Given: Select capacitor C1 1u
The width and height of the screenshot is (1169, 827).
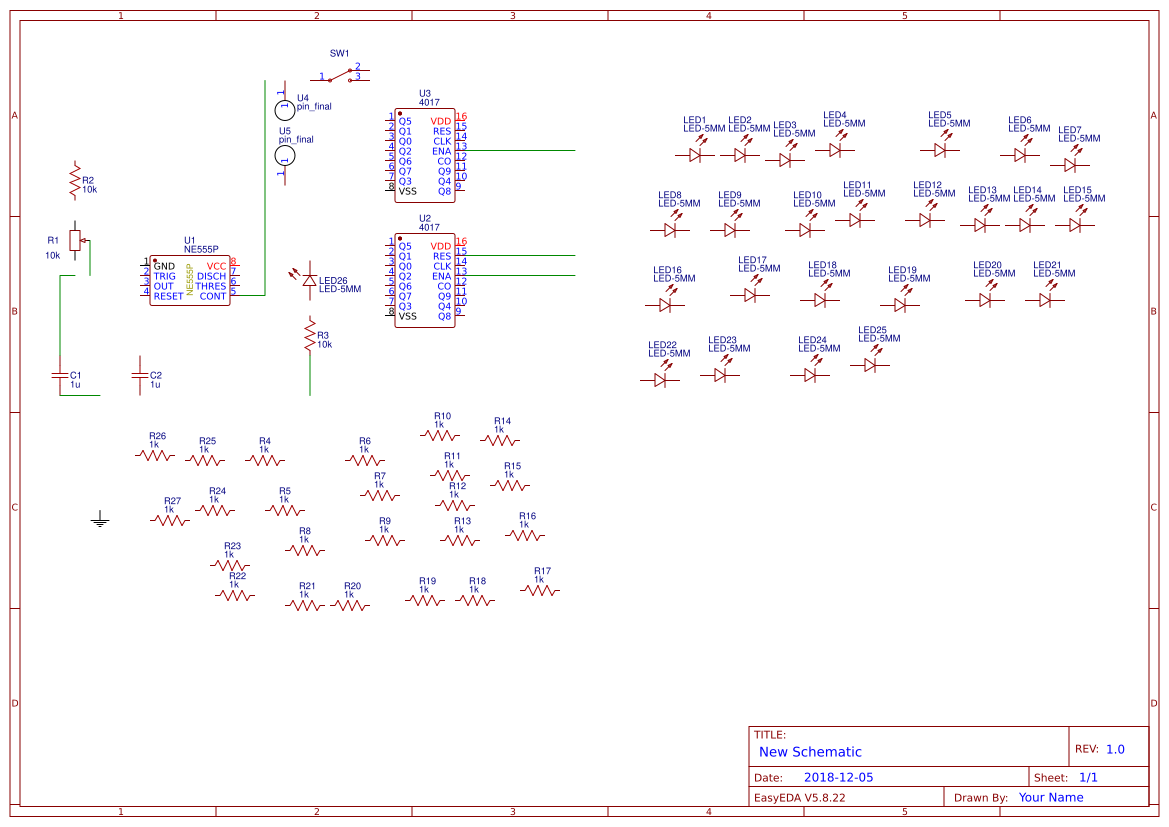Looking at the screenshot, I should 60,375.
